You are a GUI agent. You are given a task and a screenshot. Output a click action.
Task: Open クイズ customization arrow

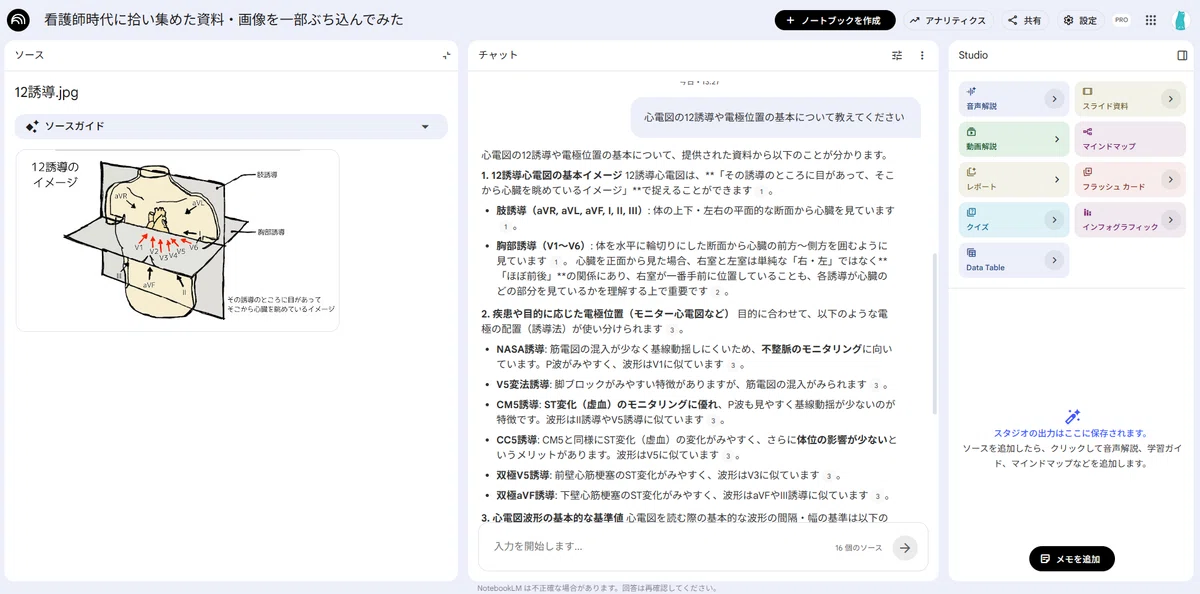tap(1053, 220)
